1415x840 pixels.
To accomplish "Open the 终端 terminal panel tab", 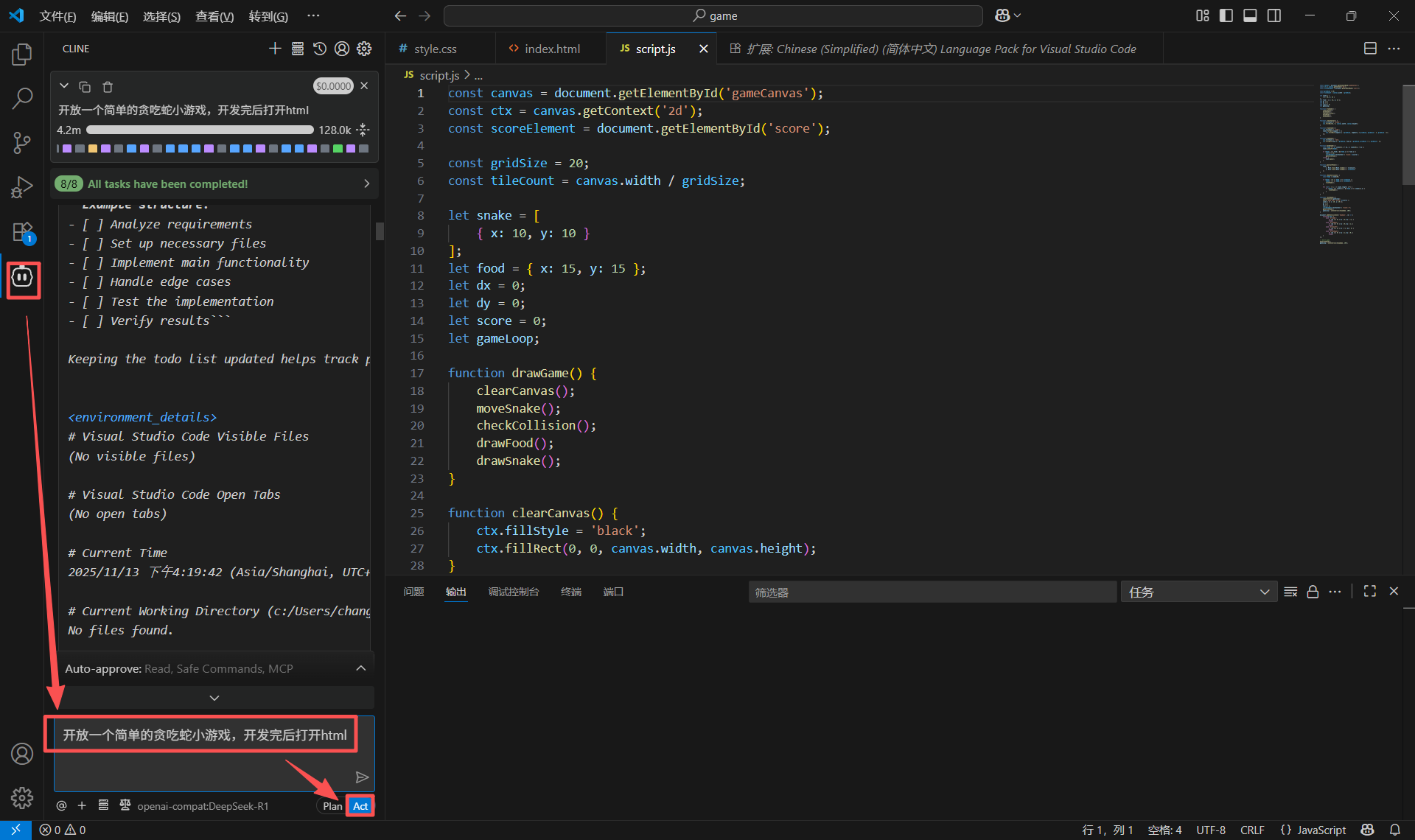I will [x=570, y=592].
